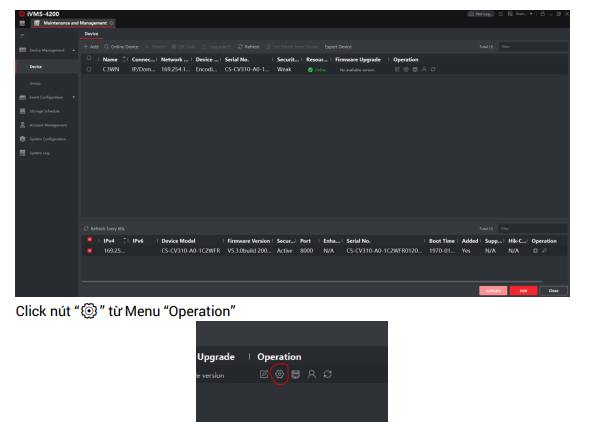Viewport: 604px width, 423px height.
Task: Expand the Event Configuration sidebar section
Action: [x=74, y=97]
